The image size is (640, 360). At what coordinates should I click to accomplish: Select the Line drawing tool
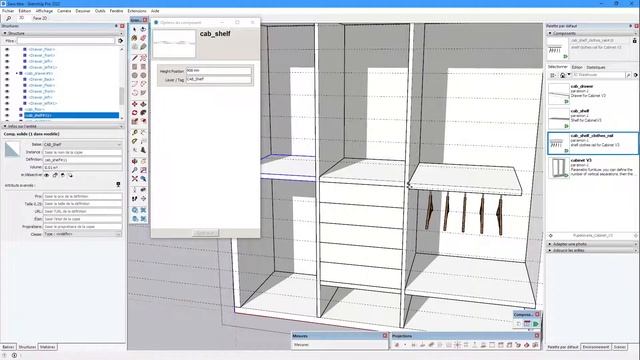[x=135, y=58]
